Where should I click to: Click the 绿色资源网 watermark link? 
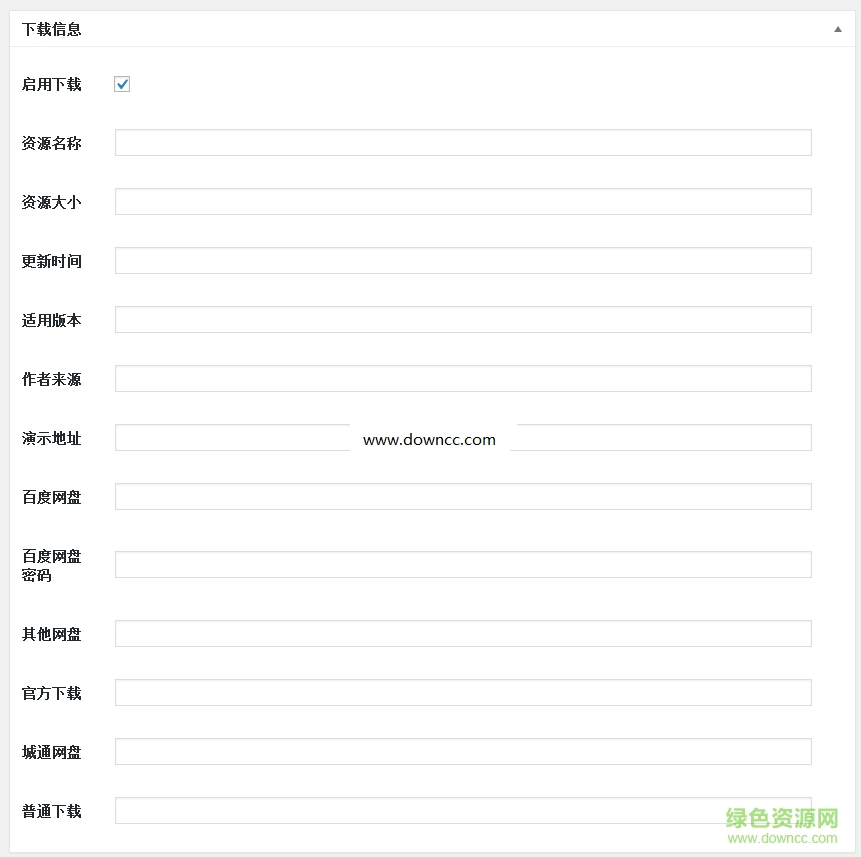pyautogui.click(x=783, y=816)
